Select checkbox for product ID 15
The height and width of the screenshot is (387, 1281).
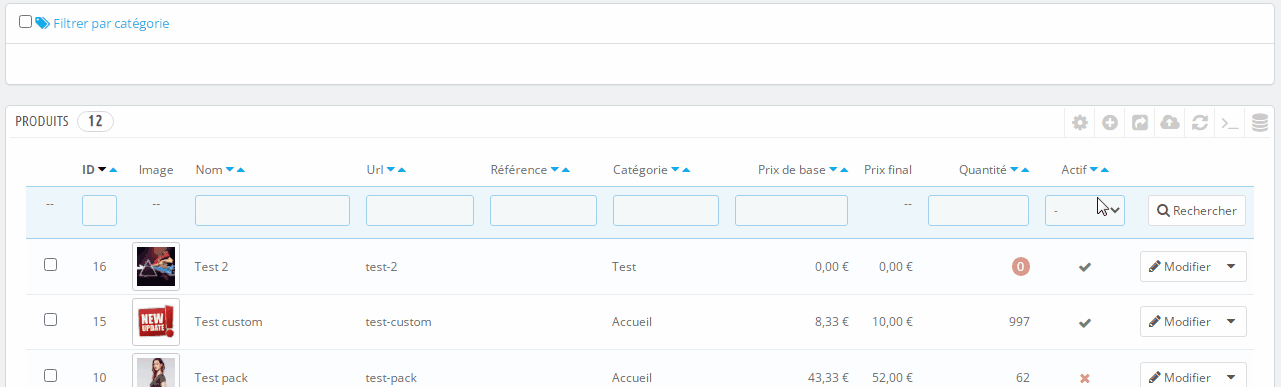51,321
